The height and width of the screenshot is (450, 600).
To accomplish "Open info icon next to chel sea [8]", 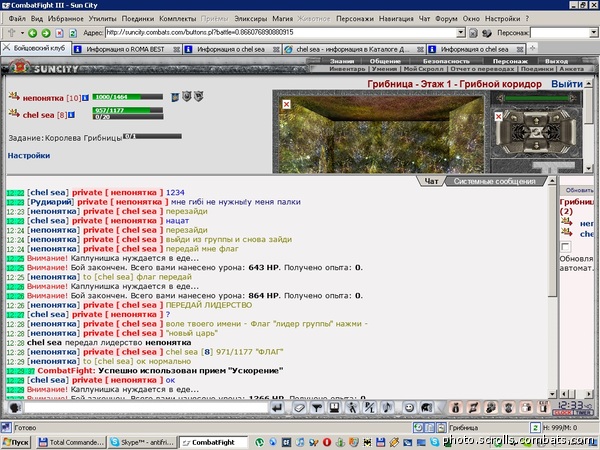I will (71, 115).
